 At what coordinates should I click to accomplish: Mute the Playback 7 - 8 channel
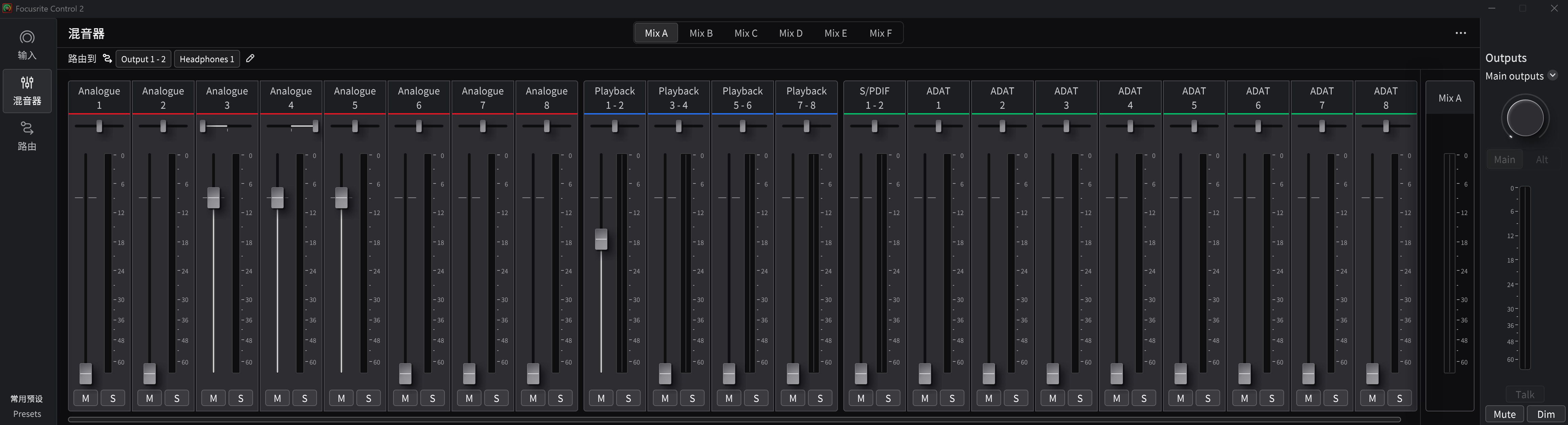[x=793, y=398]
